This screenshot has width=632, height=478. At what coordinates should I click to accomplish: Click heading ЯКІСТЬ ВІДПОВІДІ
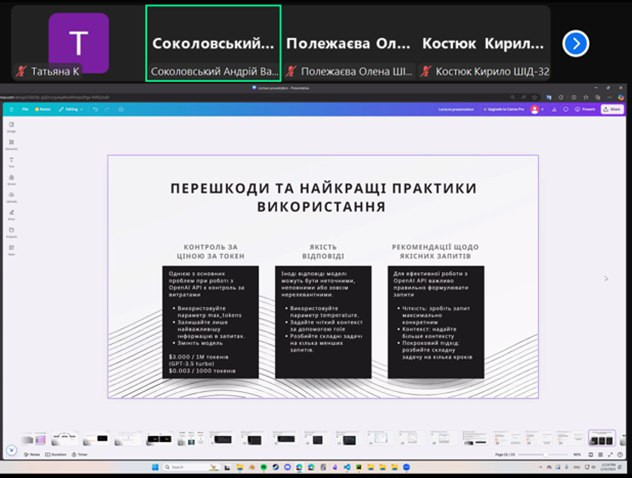323,251
